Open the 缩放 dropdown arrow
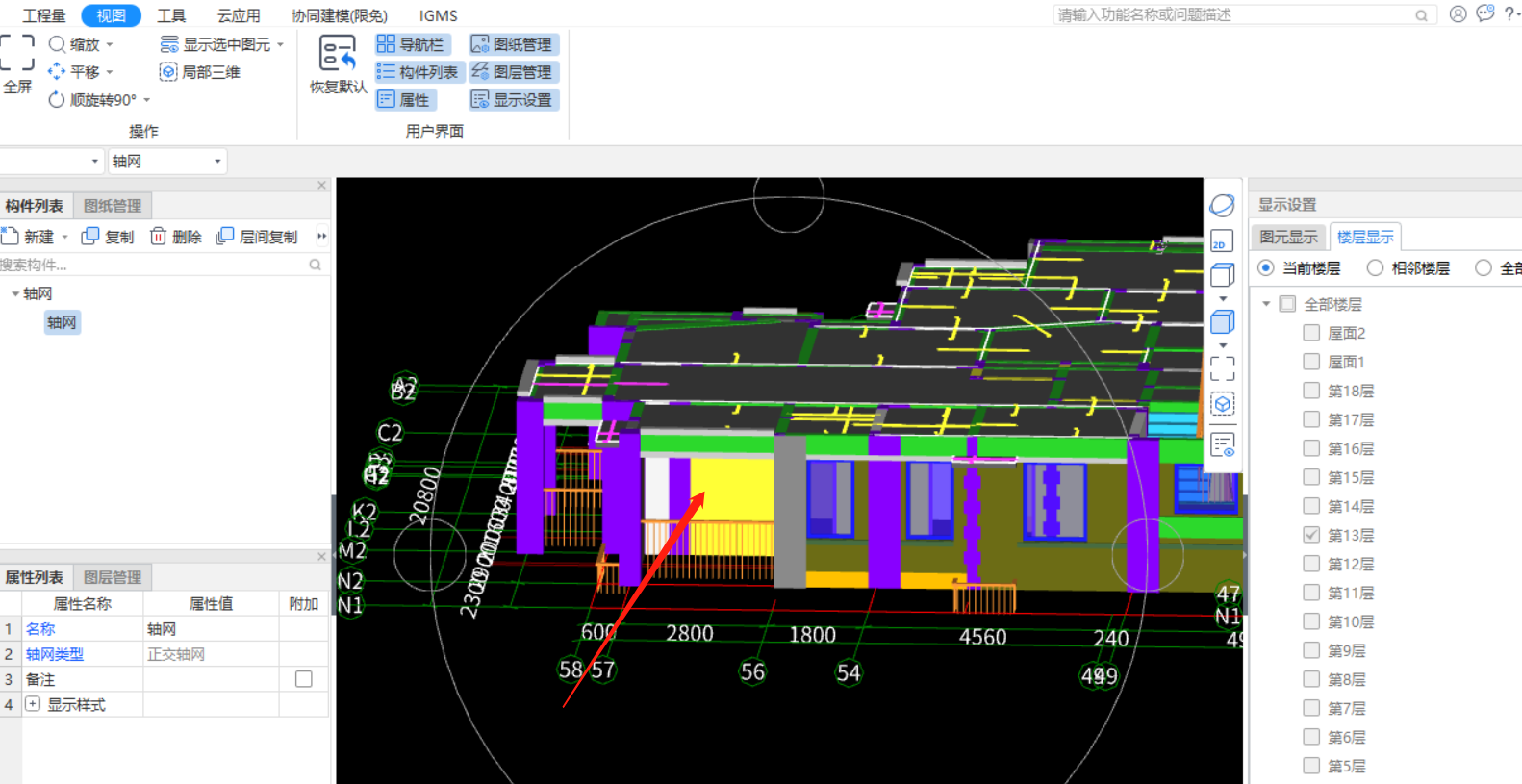This screenshot has width=1522, height=784. pyautogui.click(x=110, y=45)
